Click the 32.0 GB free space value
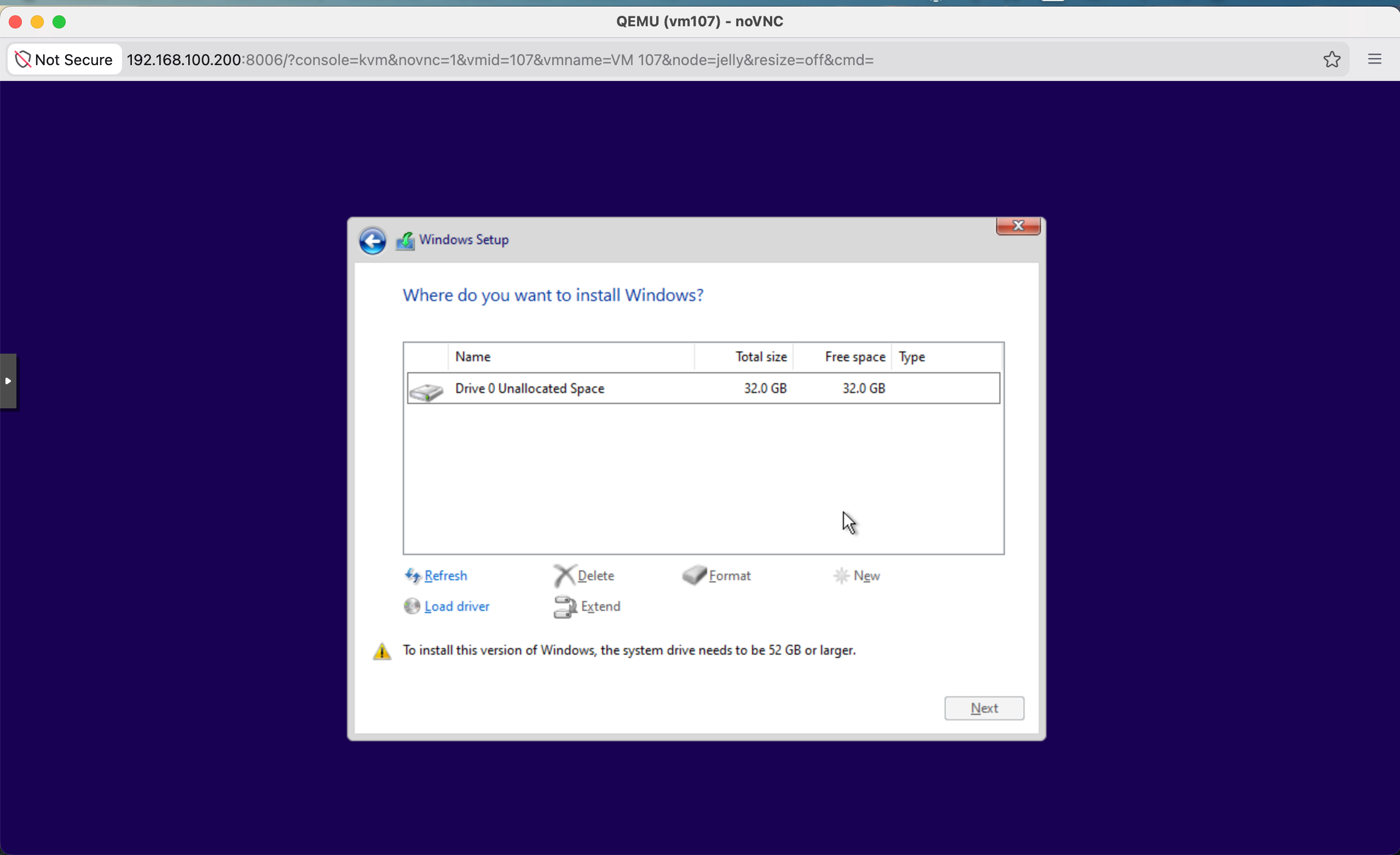Image resolution: width=1400 pixels, height=855 pixels. click(864, 388)
